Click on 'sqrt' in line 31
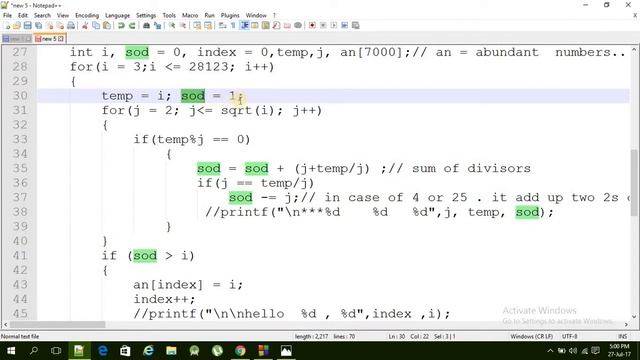The image size is (640, 360). [x=236, y=111]
